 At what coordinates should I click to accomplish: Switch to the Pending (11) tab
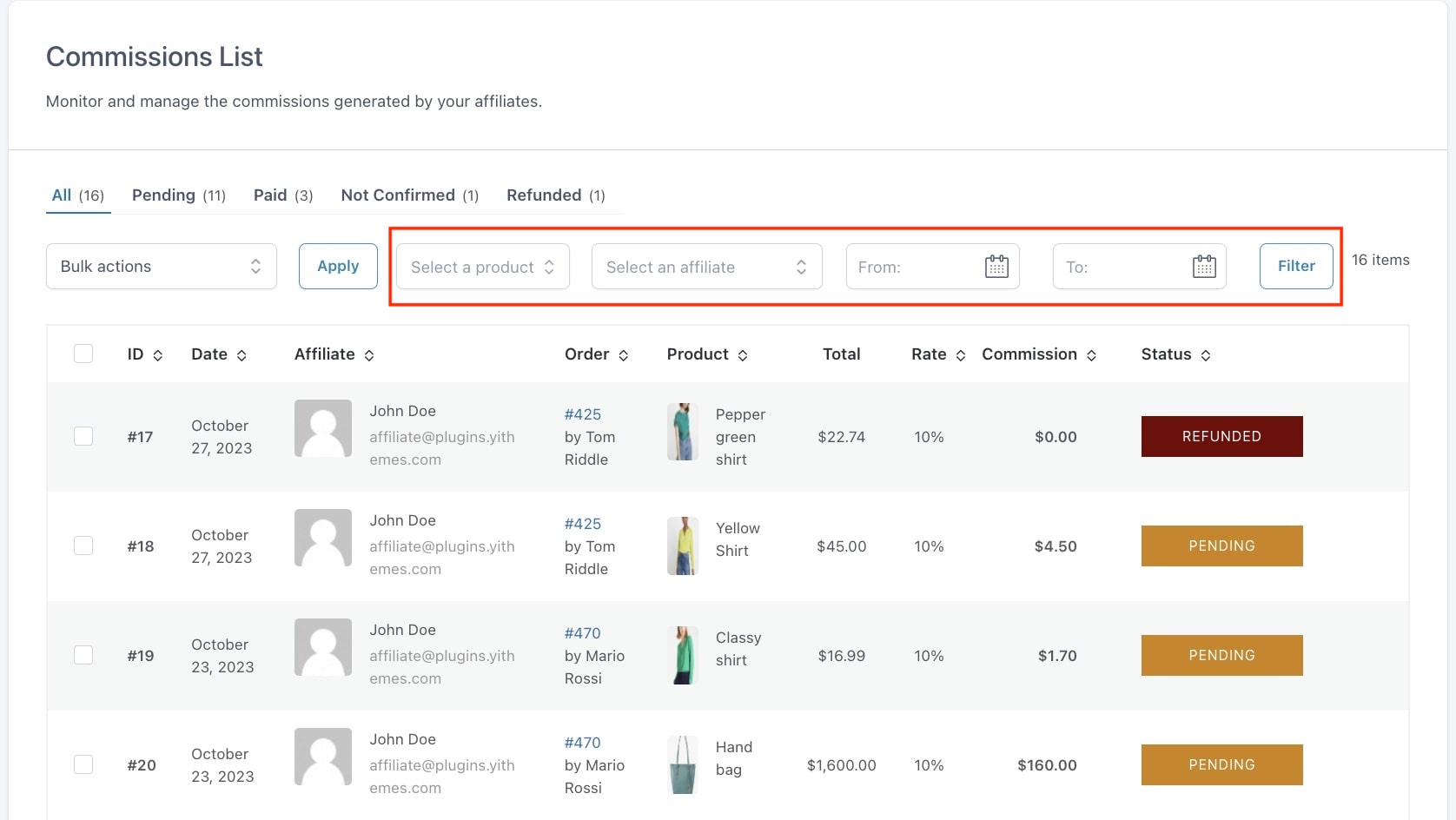179,195
